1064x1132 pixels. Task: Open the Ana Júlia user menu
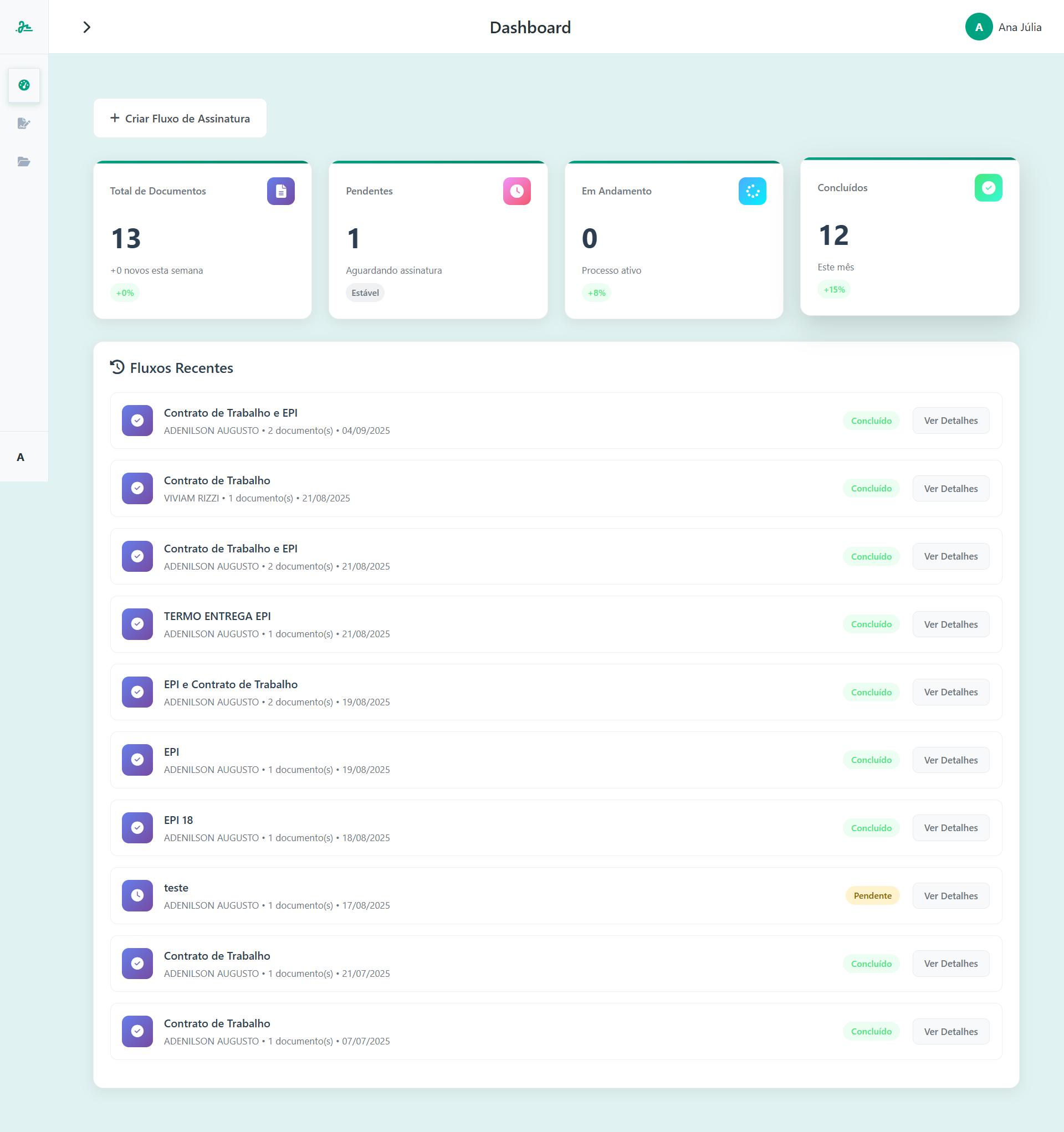[1003, 27]
